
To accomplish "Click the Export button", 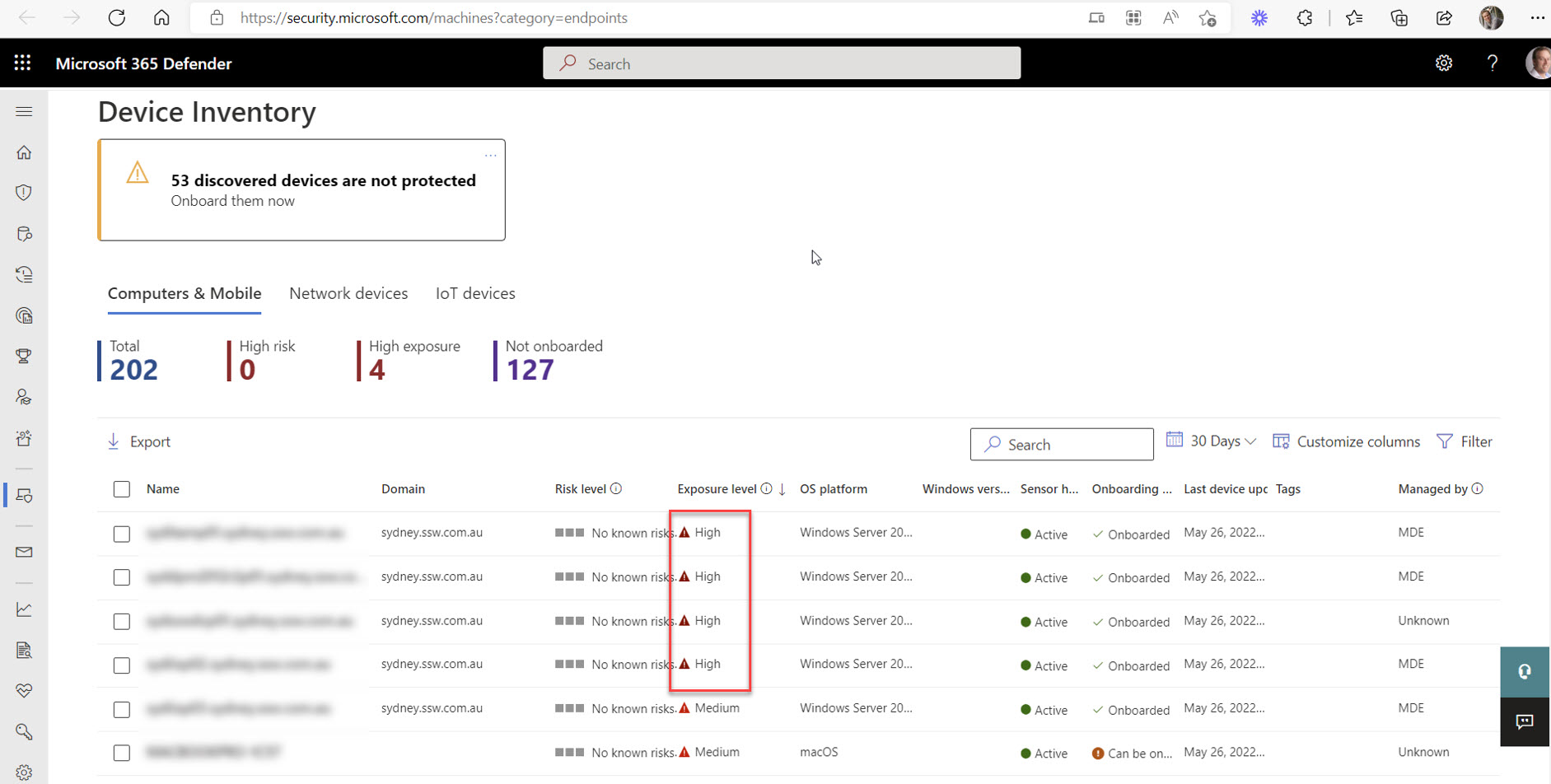I will (139, 442).
